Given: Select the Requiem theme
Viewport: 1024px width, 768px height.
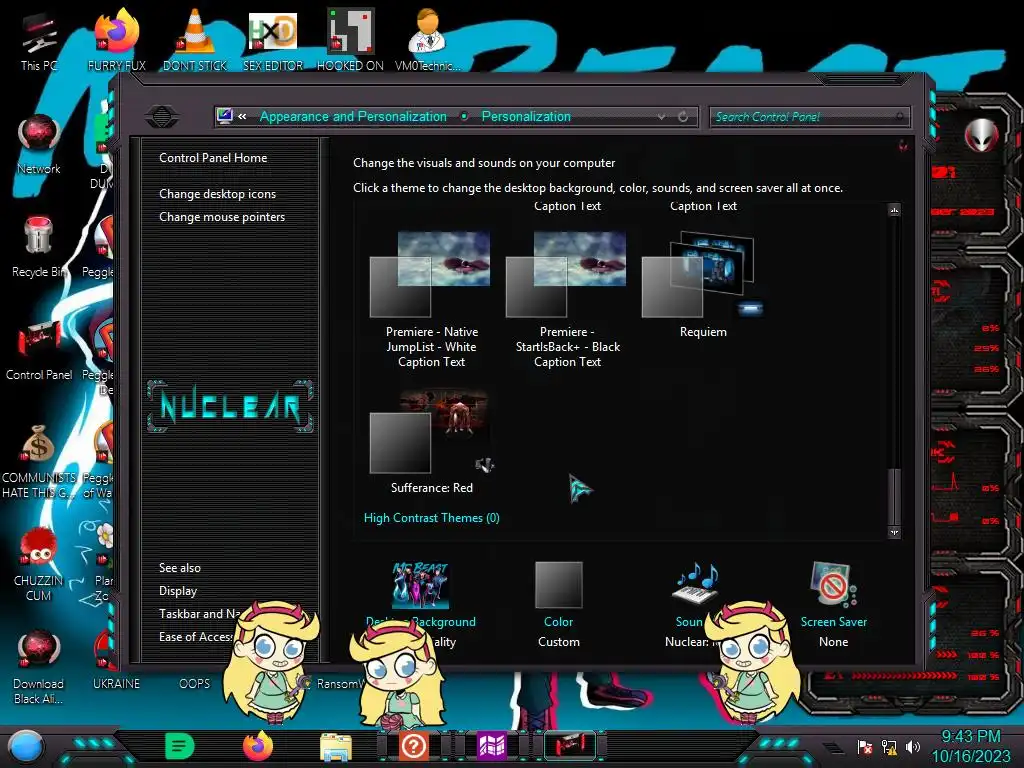Looking at the screenshot, I should [703, 285].
